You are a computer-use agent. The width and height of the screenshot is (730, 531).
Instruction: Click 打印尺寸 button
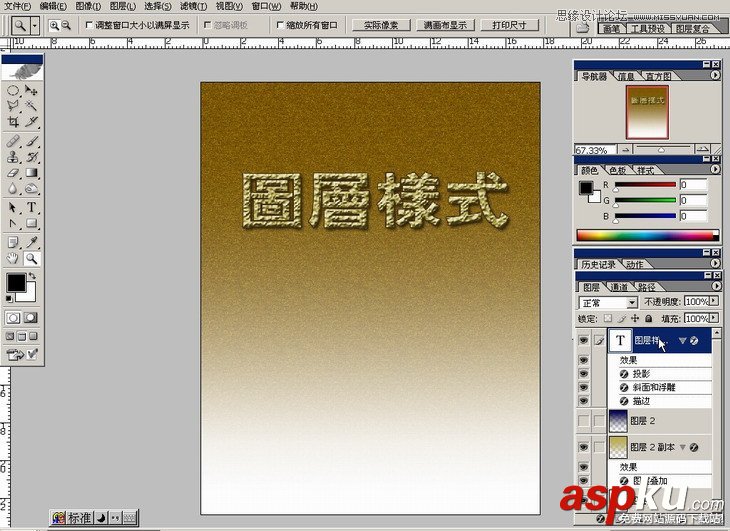pos(509,25)
